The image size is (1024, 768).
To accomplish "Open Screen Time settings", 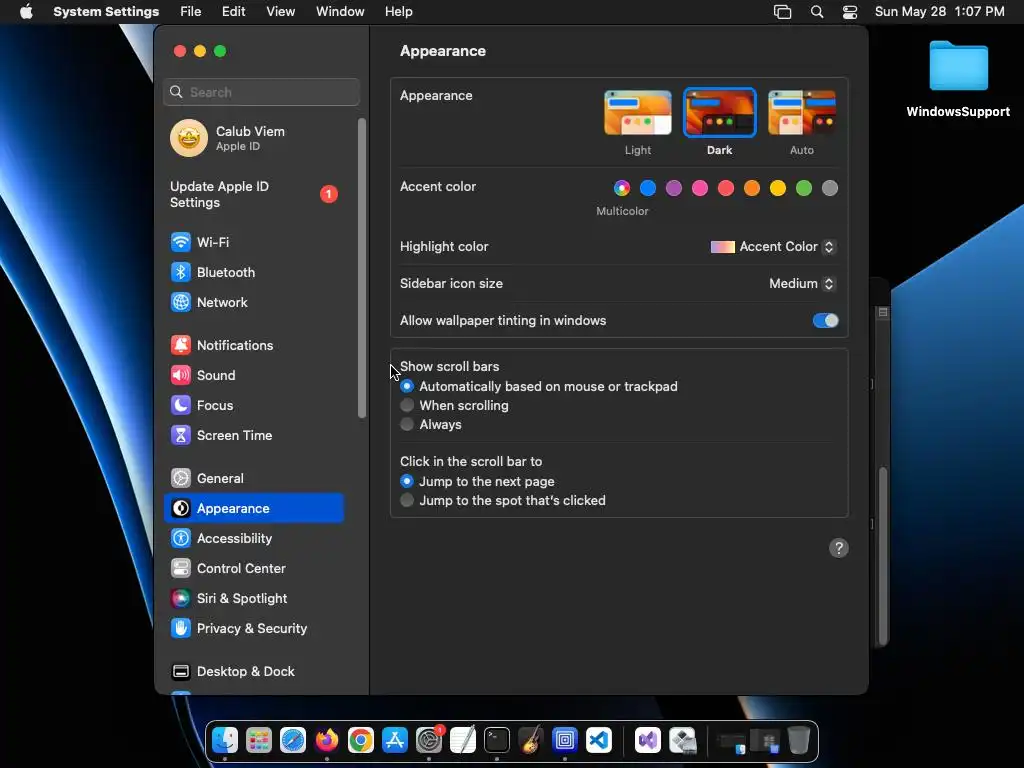I will pyautogui.click(x=253, y=436).
